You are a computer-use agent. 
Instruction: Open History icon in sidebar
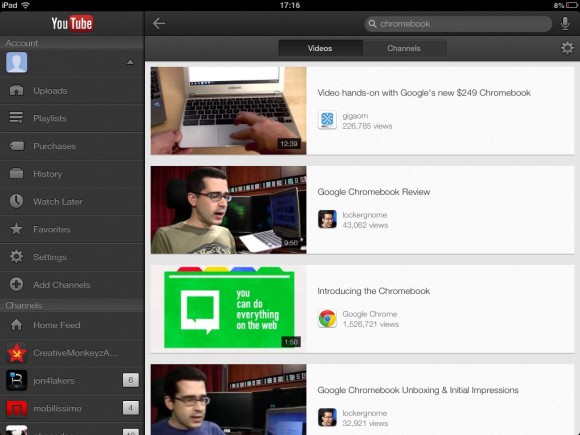tap(16, 173)
